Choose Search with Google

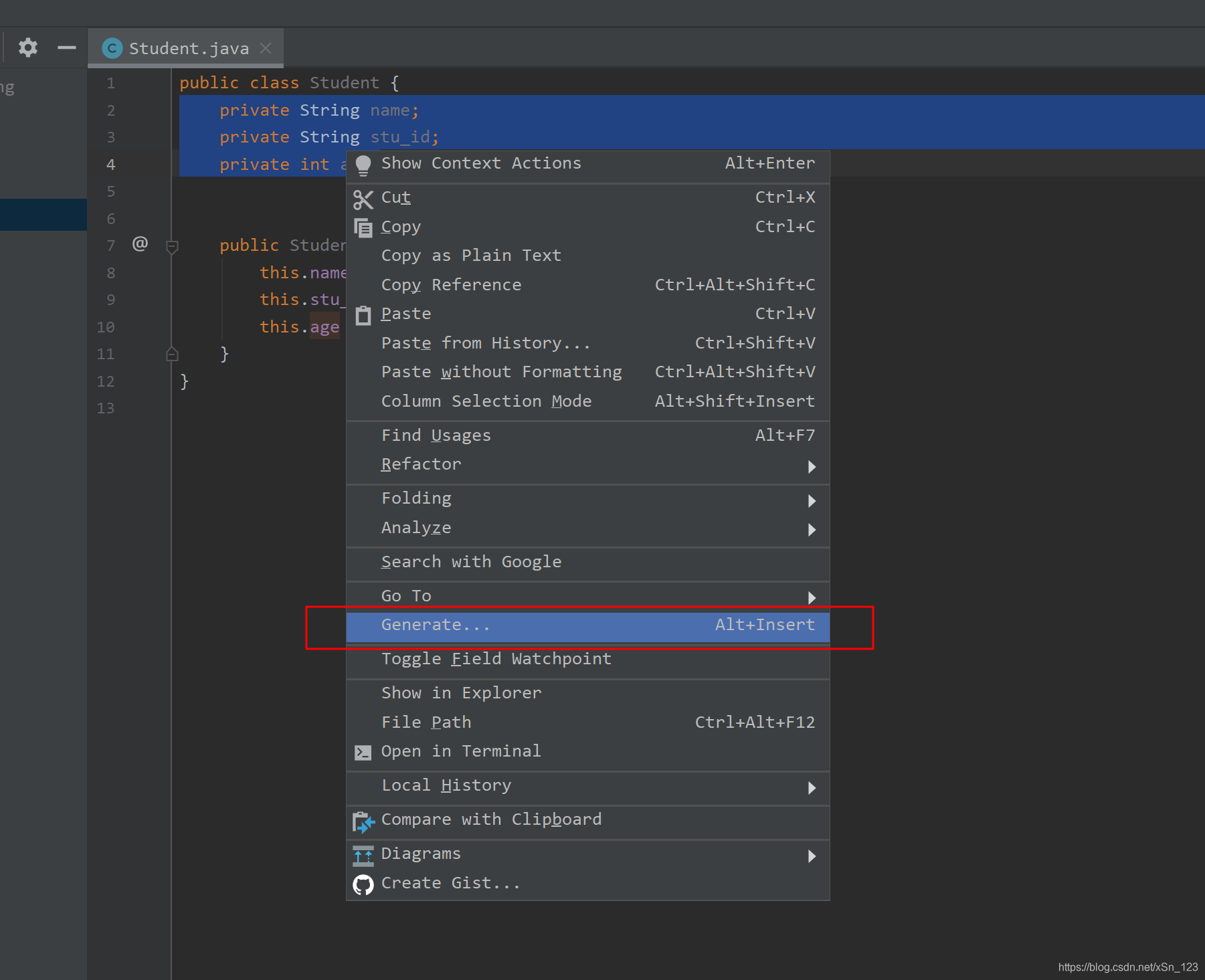(588, 562)
